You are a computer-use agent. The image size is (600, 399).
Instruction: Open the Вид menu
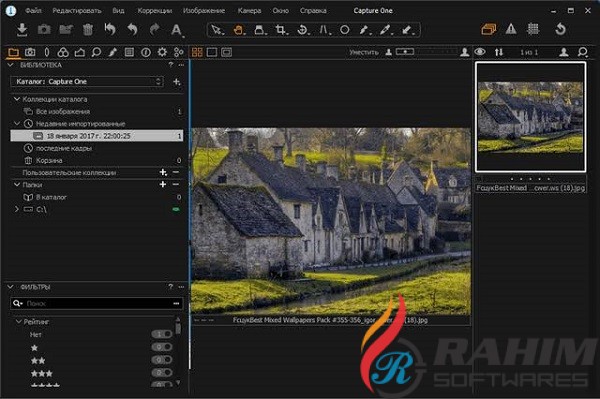(118, 11)
